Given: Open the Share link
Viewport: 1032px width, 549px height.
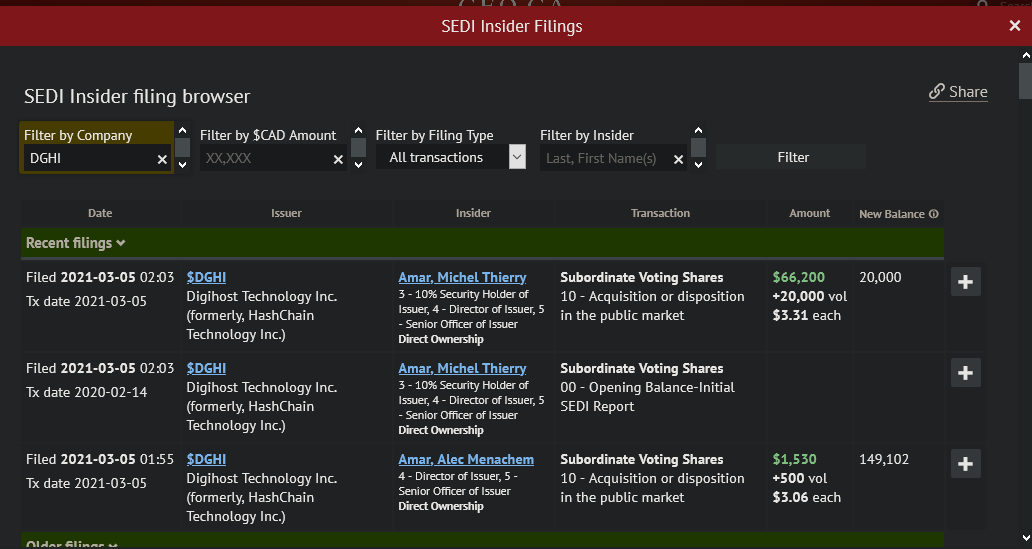Looking at the screenshot, I should click(958, 92).
